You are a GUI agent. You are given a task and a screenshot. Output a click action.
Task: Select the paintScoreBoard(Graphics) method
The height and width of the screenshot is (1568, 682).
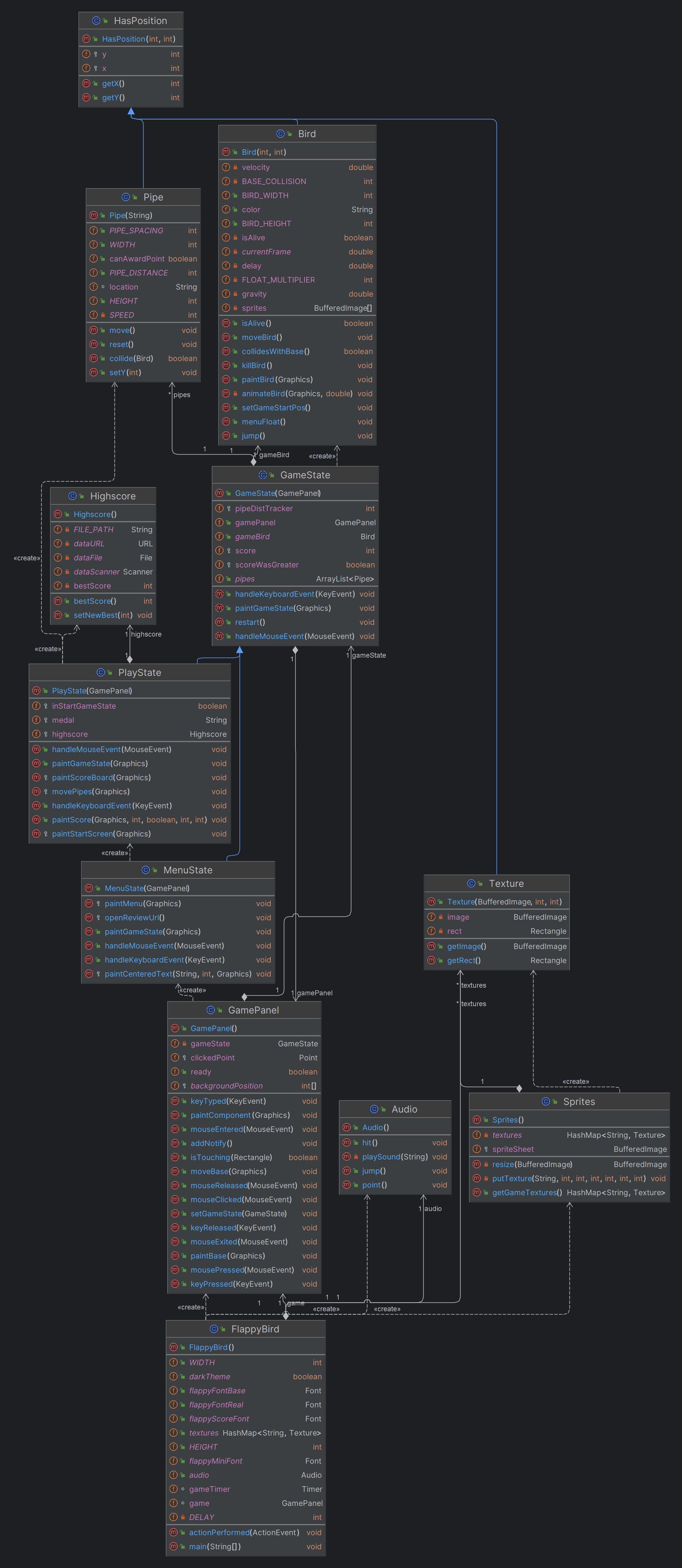(x=129, y=778)
